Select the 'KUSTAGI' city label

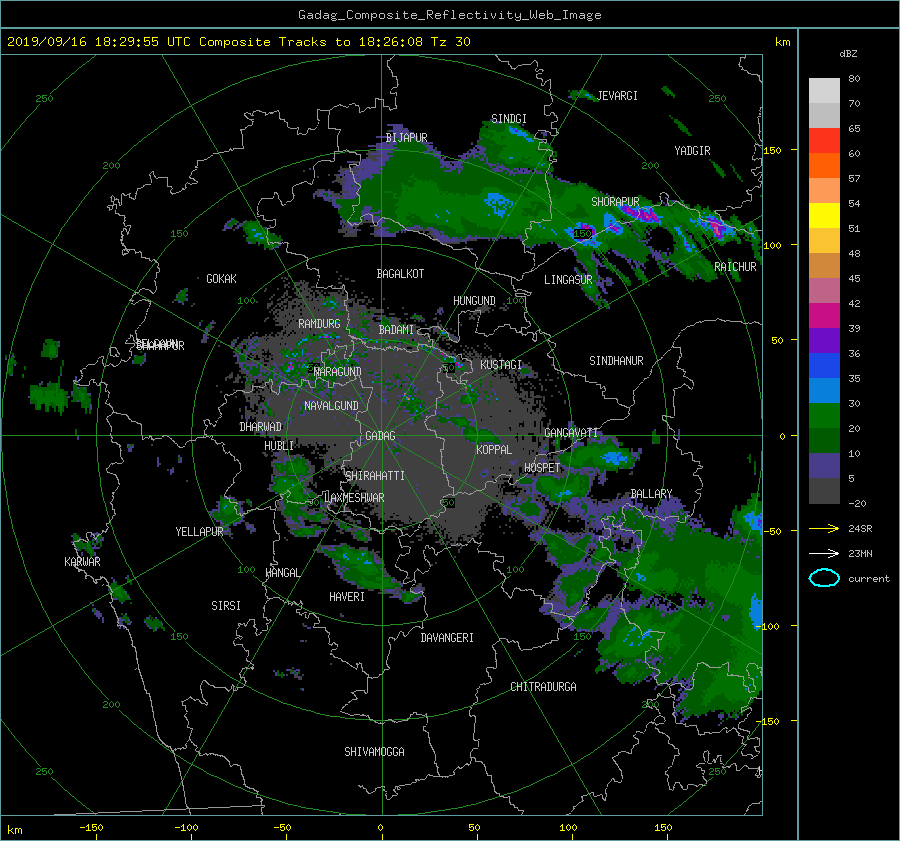[501, 365]
